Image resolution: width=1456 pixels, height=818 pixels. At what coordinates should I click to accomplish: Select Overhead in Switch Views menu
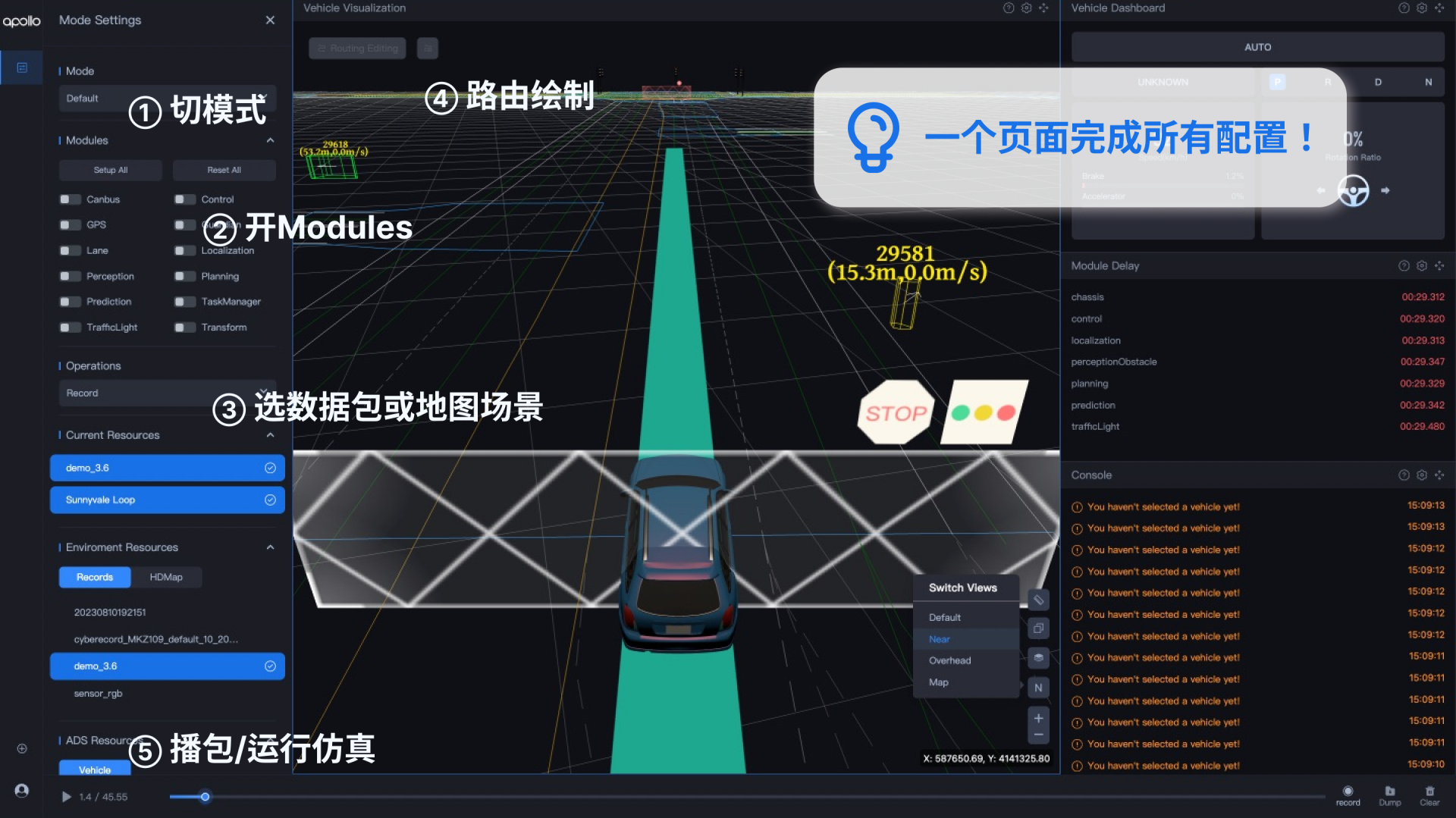click(949, 661)
